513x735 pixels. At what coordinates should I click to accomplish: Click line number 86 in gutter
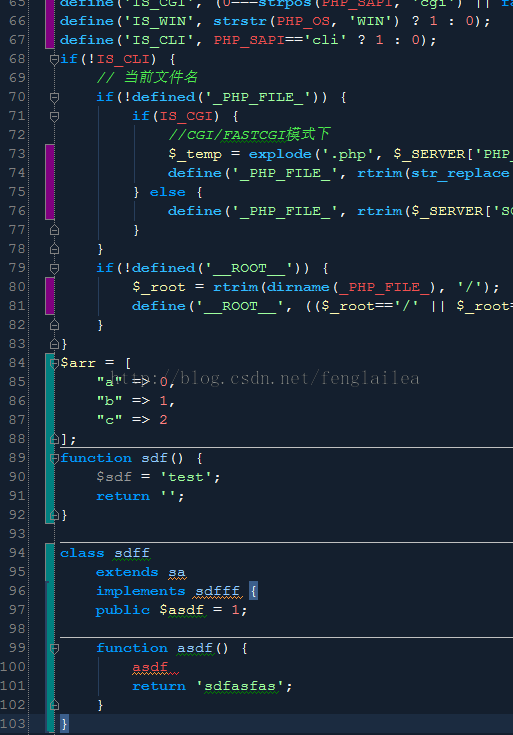(x=17, y=401)
